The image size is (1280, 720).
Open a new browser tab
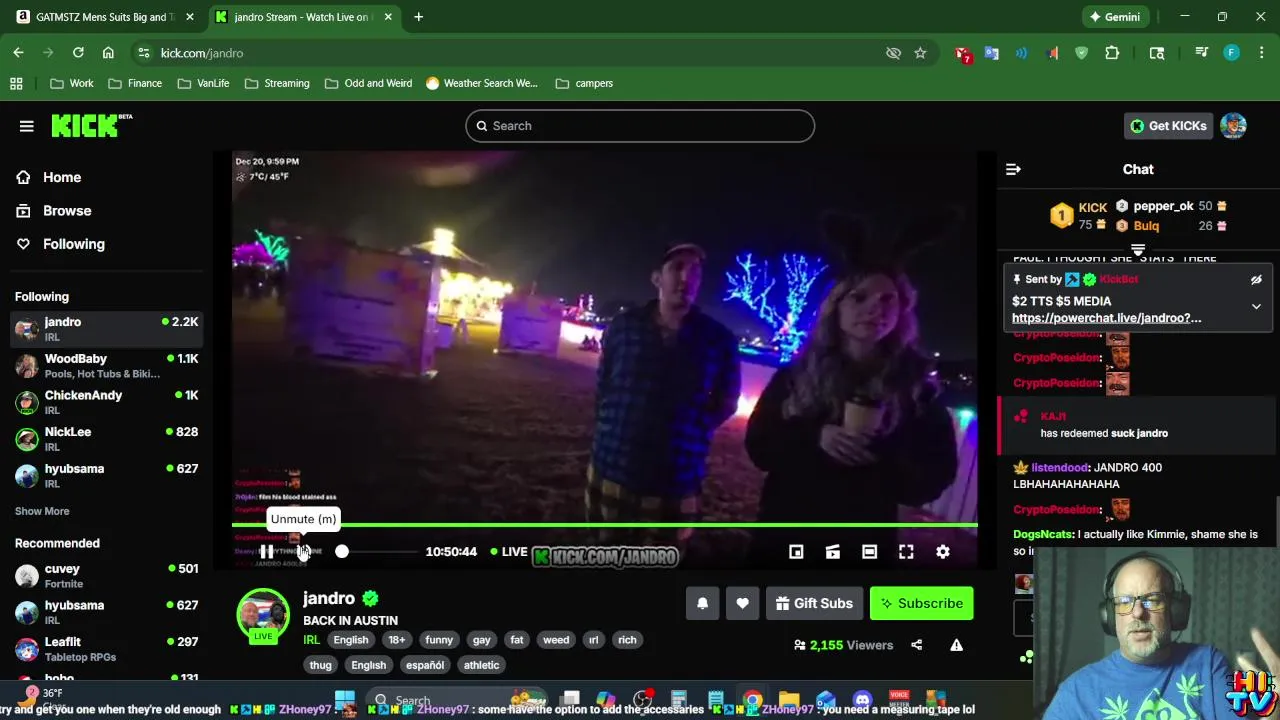418,17
